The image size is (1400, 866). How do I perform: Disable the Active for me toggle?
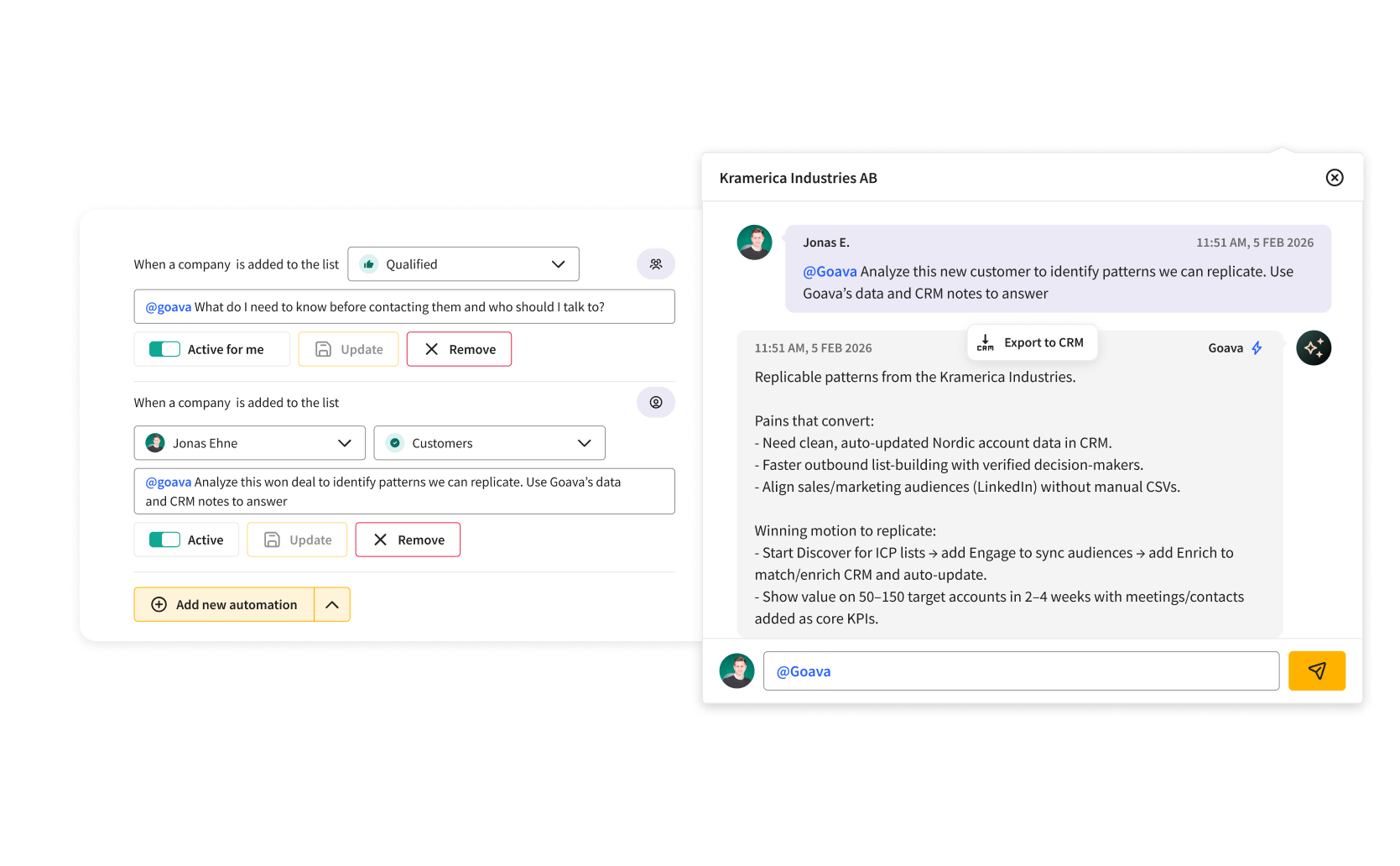164,350
